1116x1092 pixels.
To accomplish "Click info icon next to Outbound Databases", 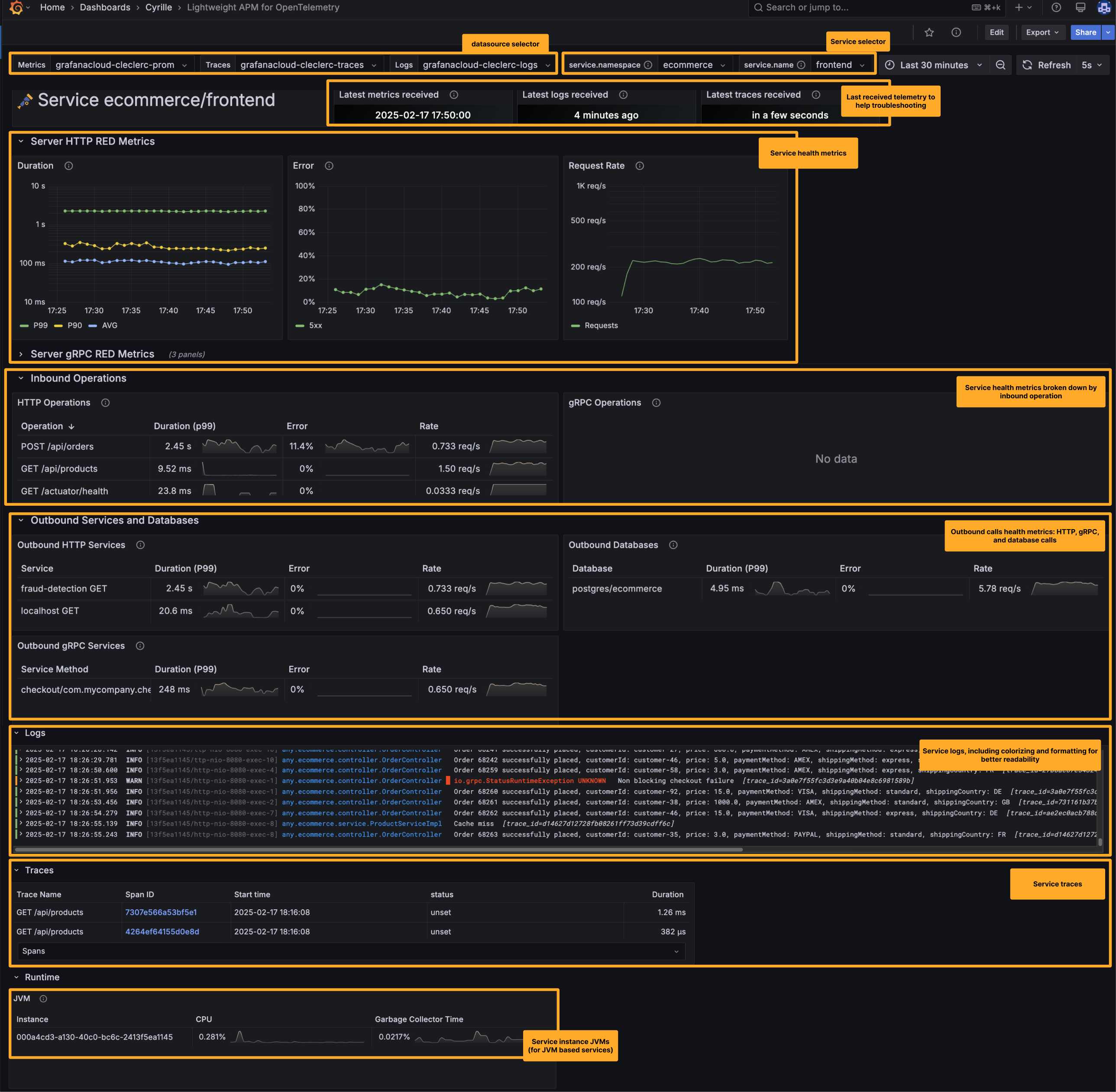I will click(x=673, y=545).
